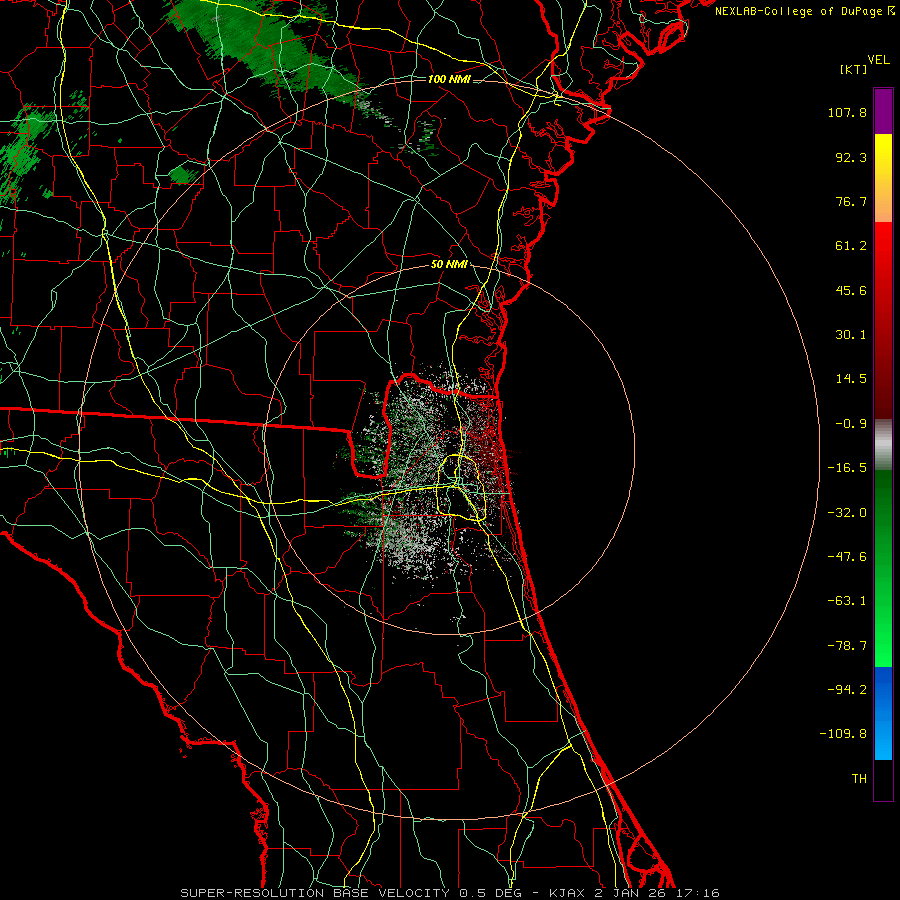Click the NEXLAB-College of DuPage credit text
Image resolution: width=900 pixels, height=900 pixels.
[x=804, y=11]
